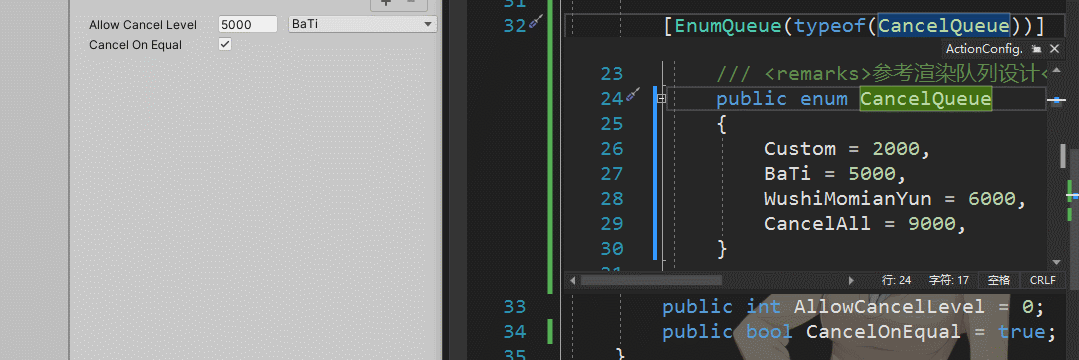Click the peek window horizontal scrollbar thumb
The height and width of the screenshot is (360, 1079).
pos(651,281)
